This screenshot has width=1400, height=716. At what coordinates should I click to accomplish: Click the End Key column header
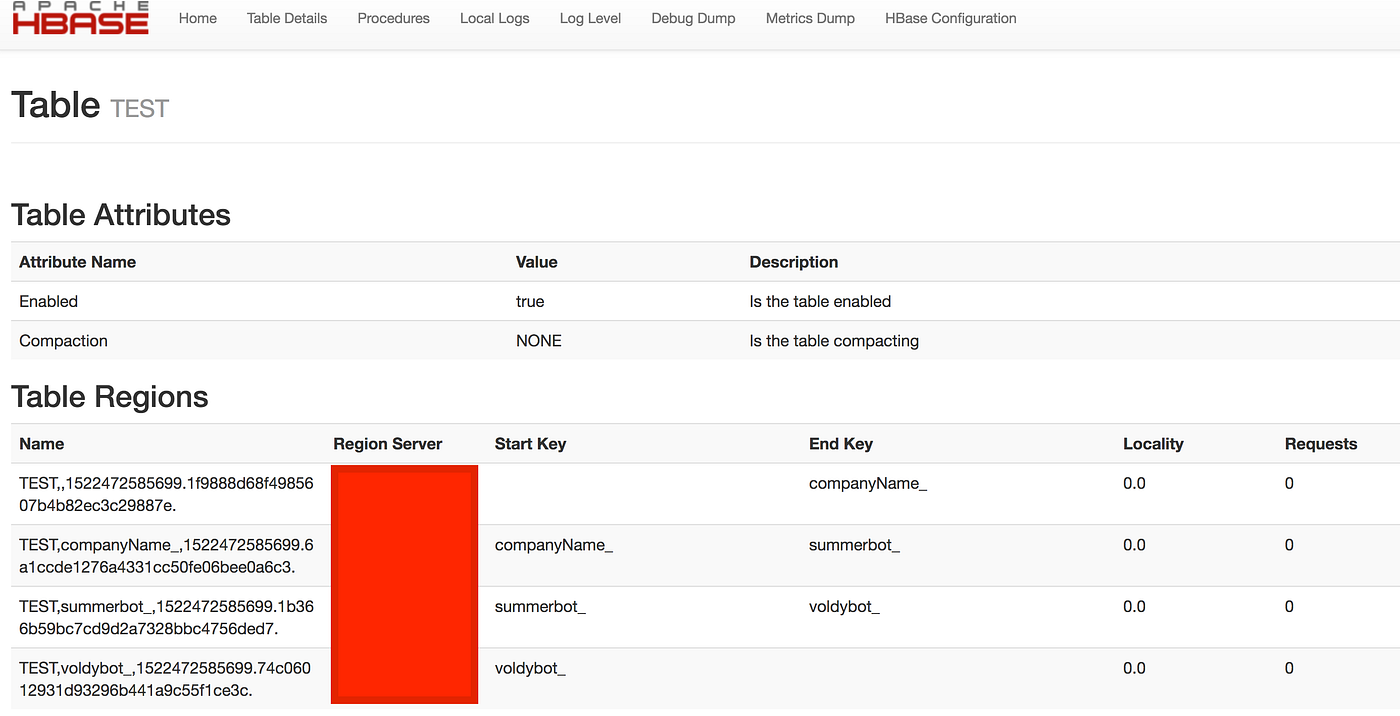click(841, 443)
